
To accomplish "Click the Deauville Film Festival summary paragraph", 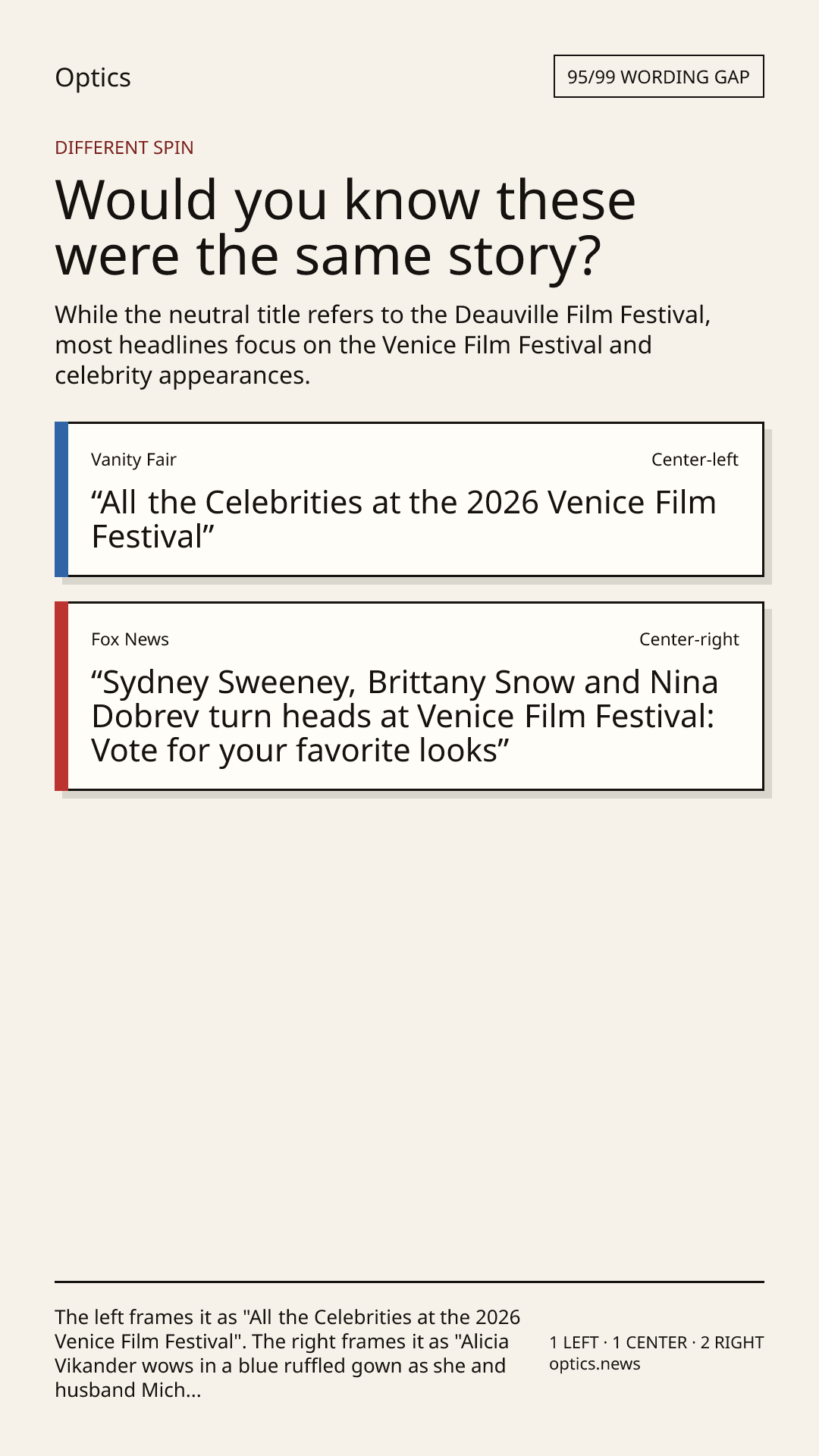I will point(383,345).
